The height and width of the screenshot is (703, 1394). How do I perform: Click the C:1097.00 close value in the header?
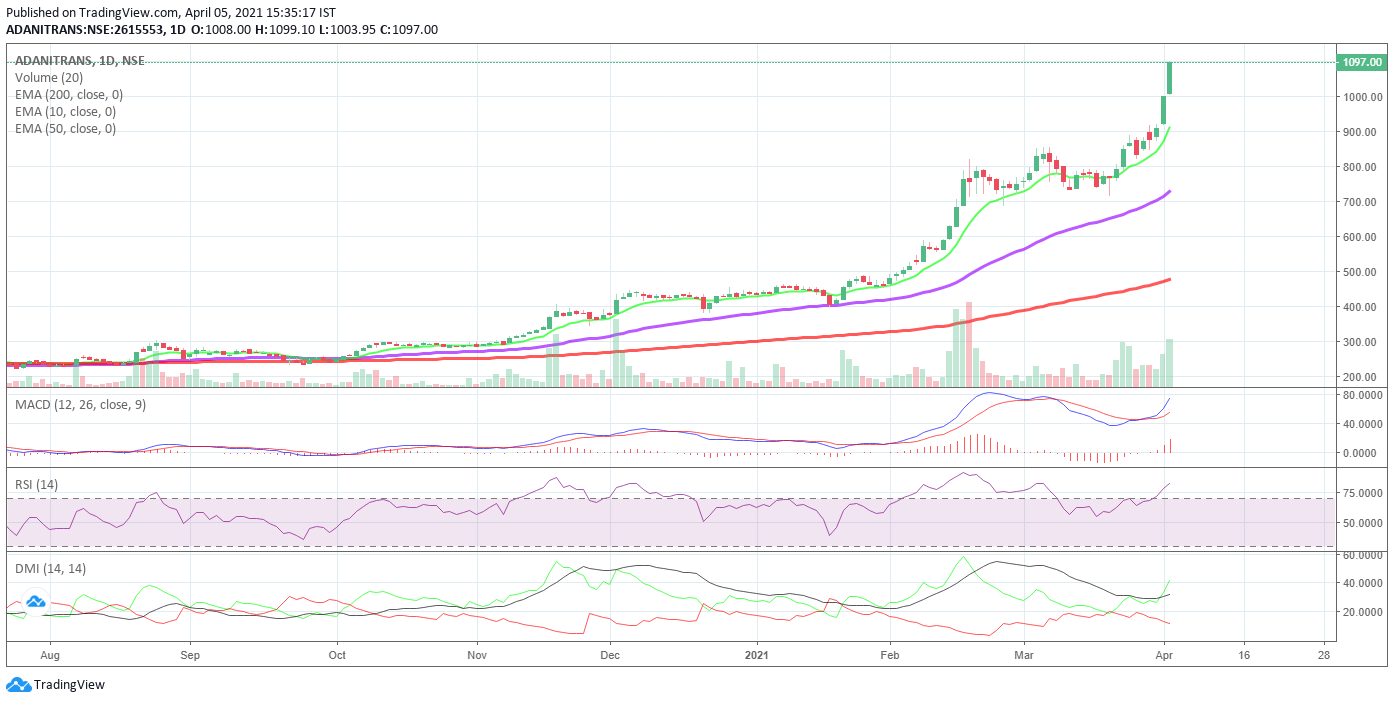(x=410, y=30)
